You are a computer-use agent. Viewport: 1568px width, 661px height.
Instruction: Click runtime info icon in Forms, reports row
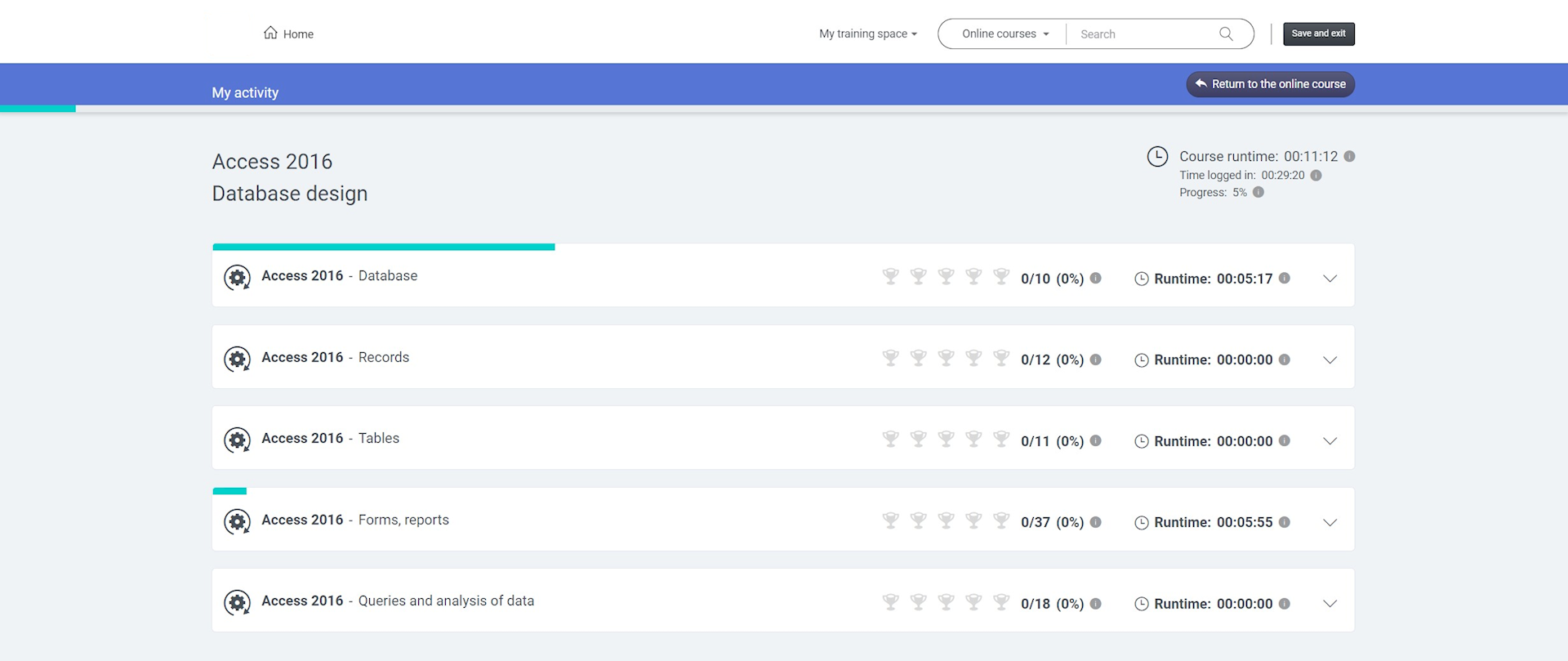(x=1285, y=521)
